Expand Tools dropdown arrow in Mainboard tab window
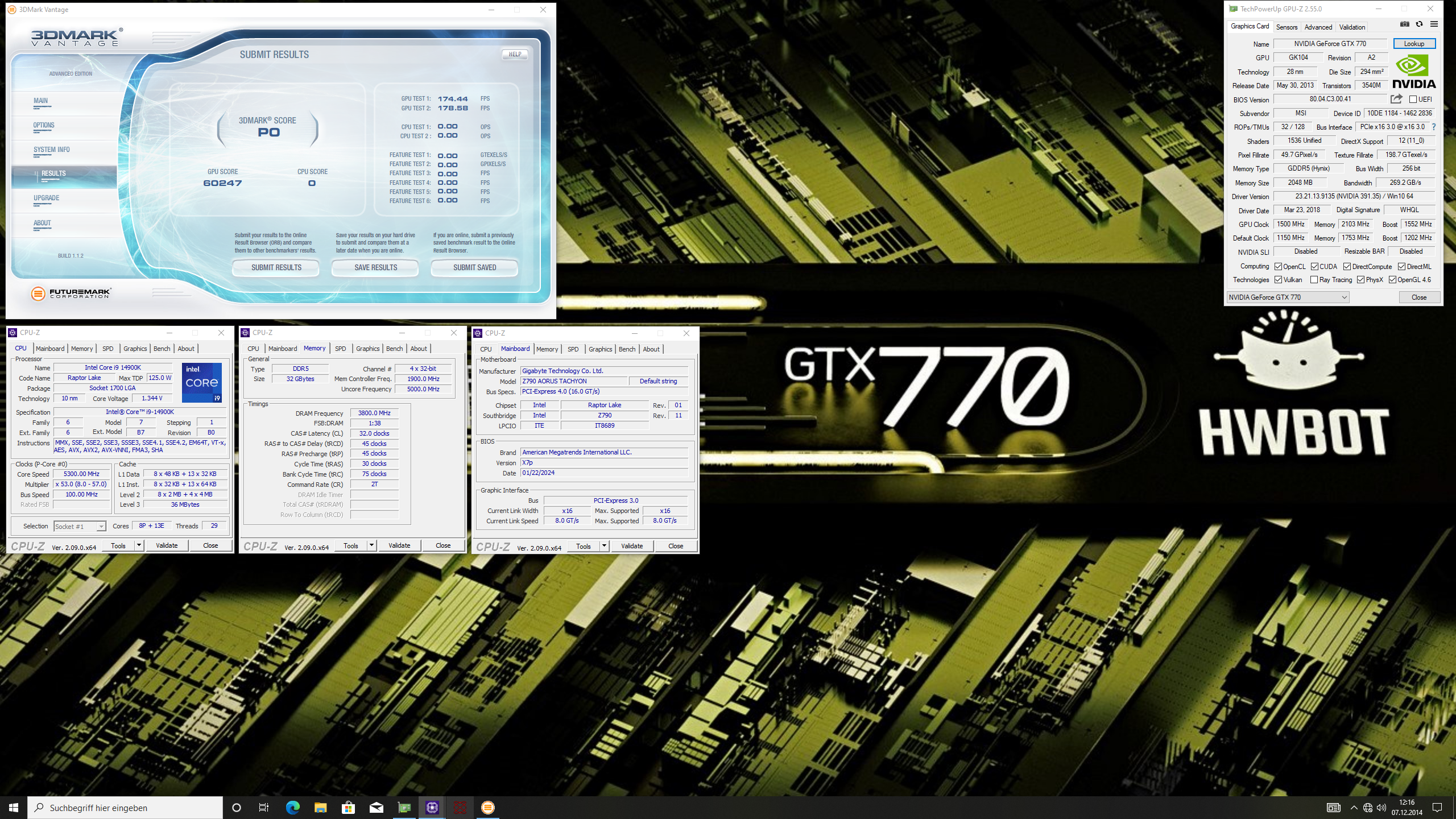The height and width of the screenshot is (819, 1456). (603, 546)
